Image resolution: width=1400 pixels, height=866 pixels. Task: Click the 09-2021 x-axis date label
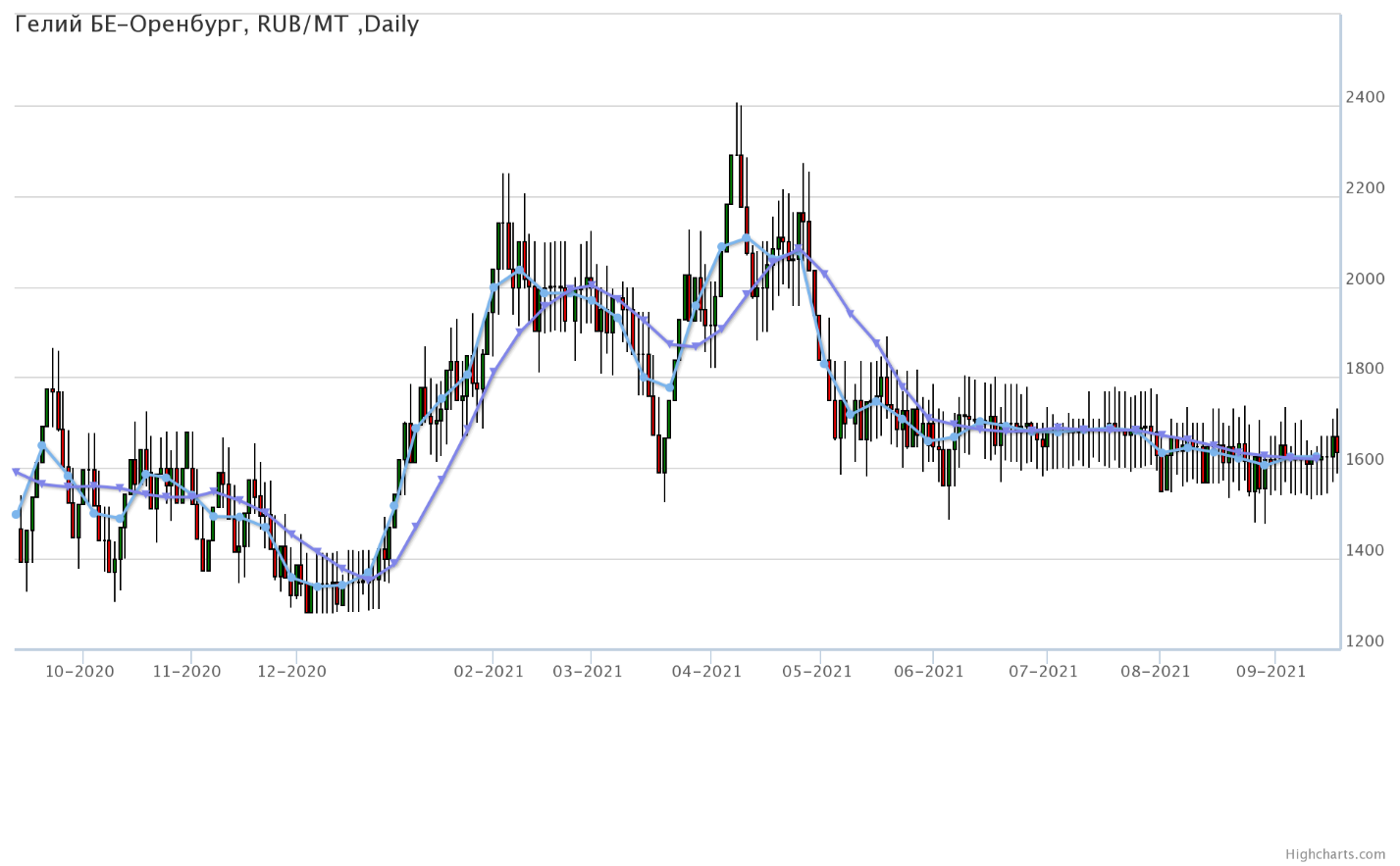coord(1272,672)
